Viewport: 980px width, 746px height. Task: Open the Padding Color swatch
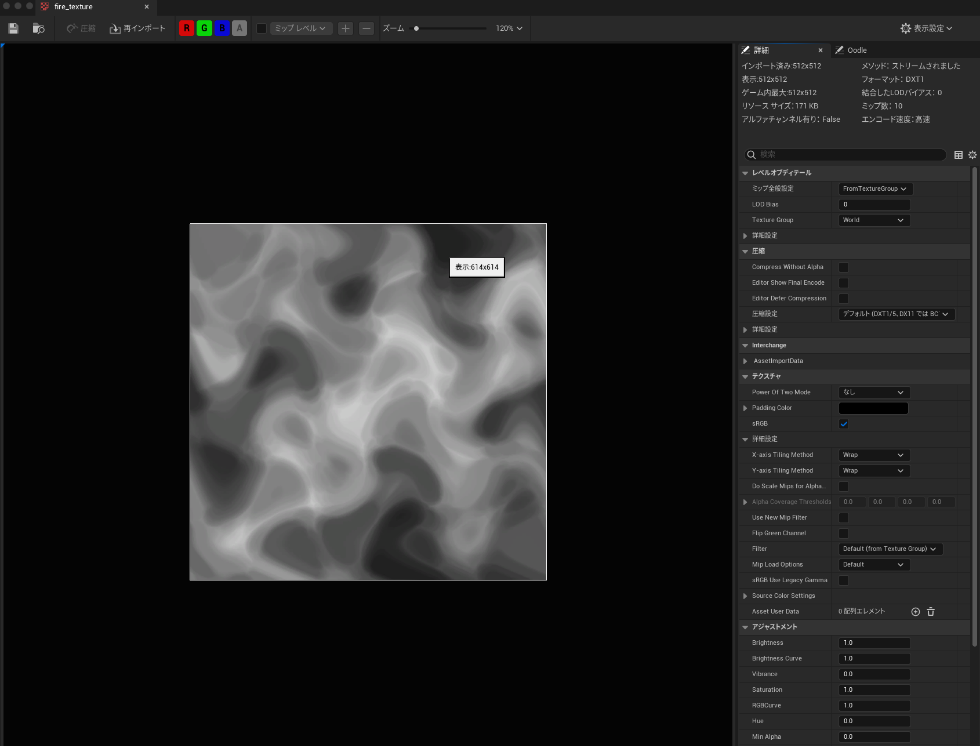(872, 408)
